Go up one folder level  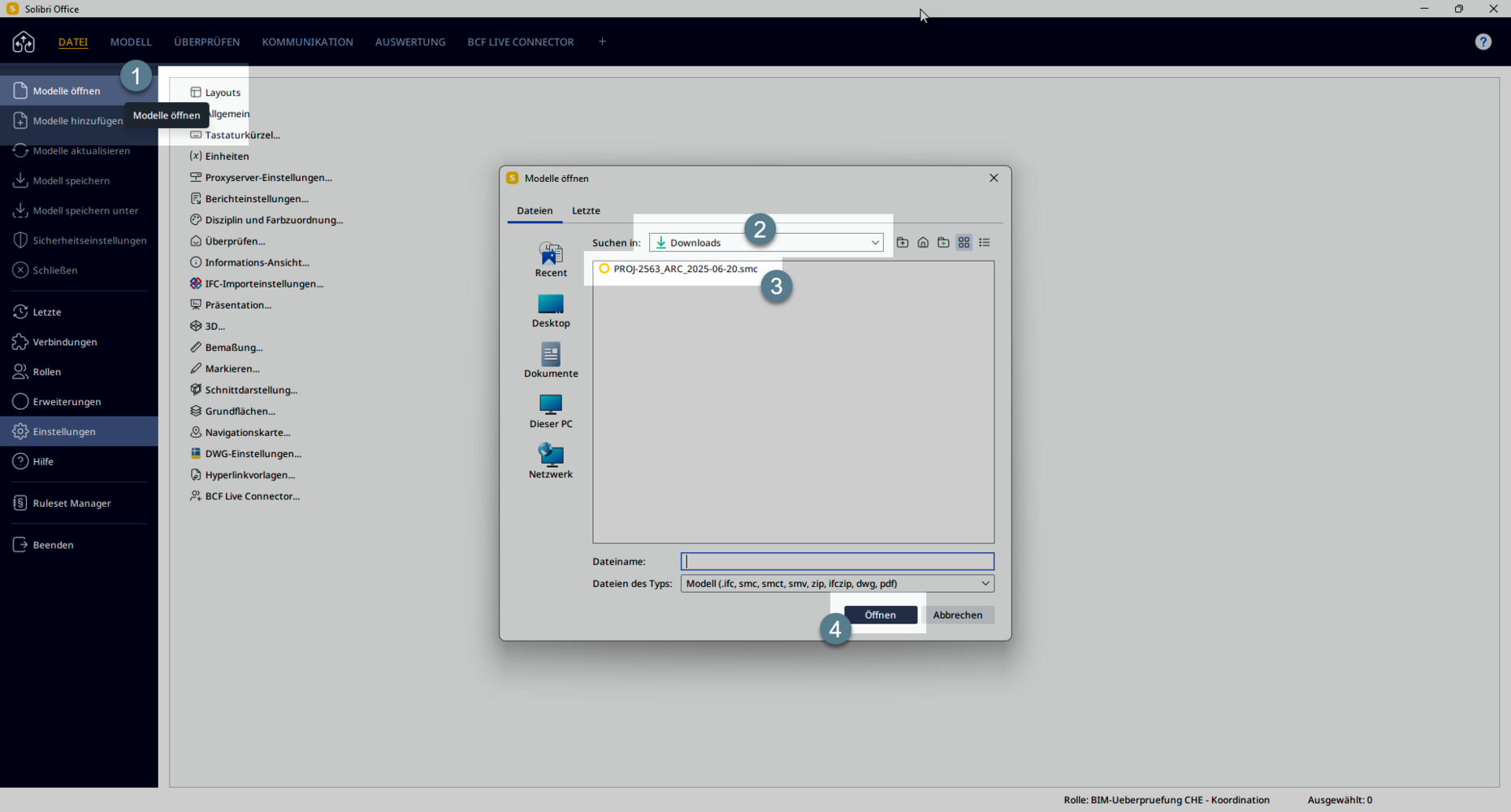pos(903,242)
